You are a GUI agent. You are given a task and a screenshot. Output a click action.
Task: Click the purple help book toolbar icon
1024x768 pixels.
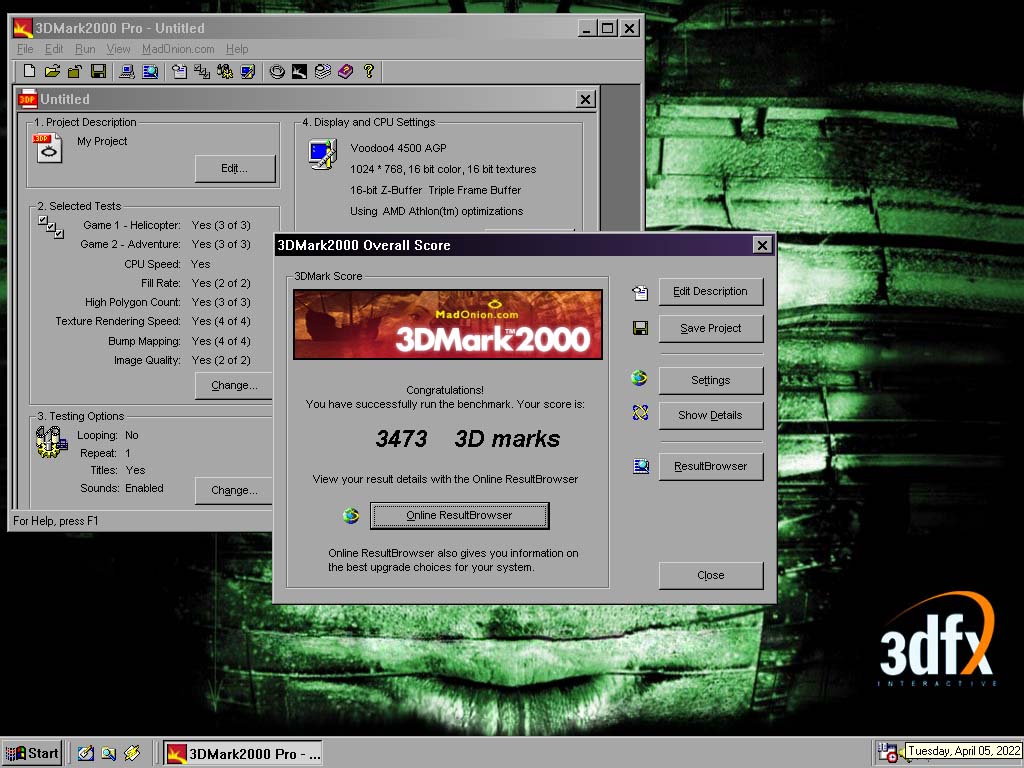pyautogui.click(x=345, y=71)
